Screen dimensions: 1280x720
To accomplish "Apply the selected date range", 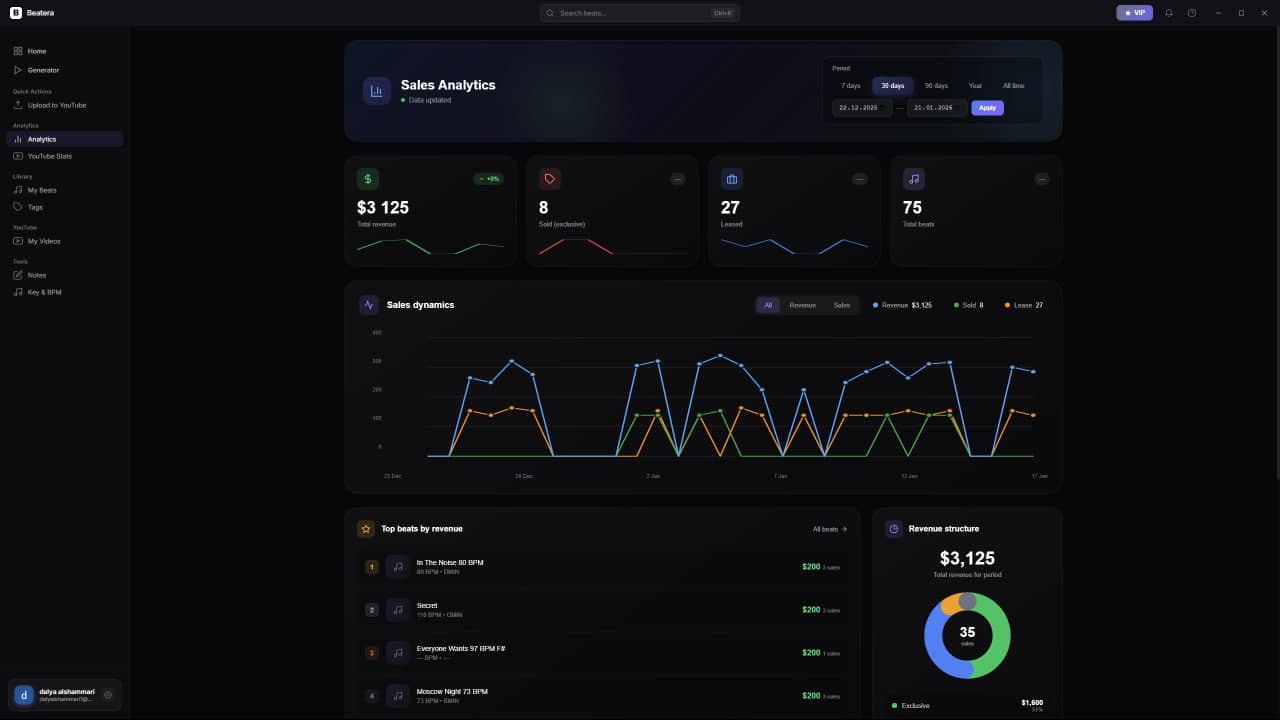I will [x=987, y=107].
